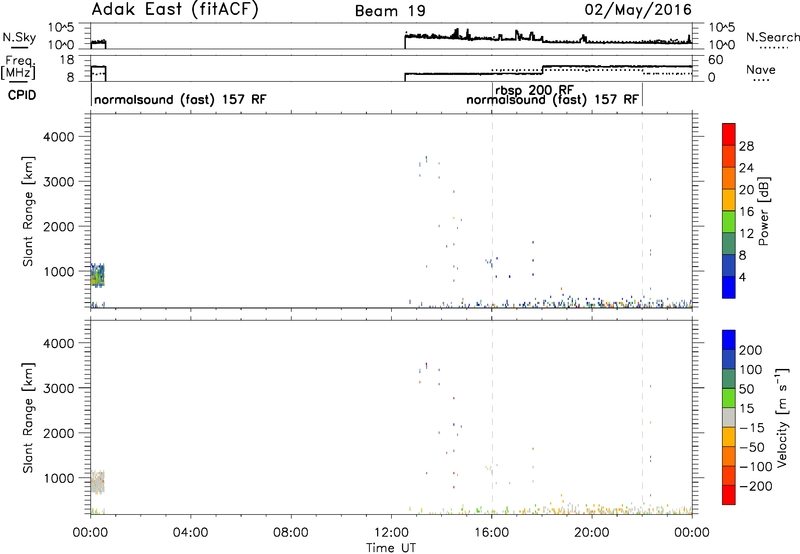Pick the yellow-orange segment of power colorbar
Image resolution: width=800 pixels, height=554 pixels.
point(729,200)
